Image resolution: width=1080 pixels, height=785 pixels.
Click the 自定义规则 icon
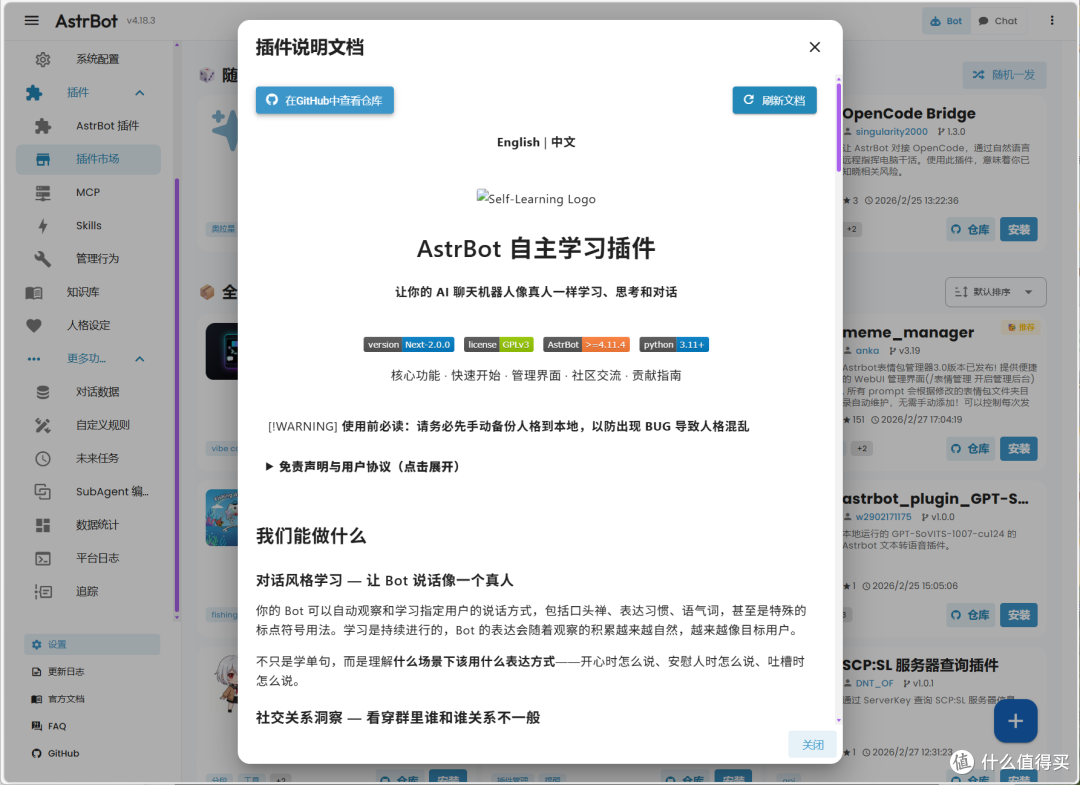pyautogui.click(x=43, y=425)
